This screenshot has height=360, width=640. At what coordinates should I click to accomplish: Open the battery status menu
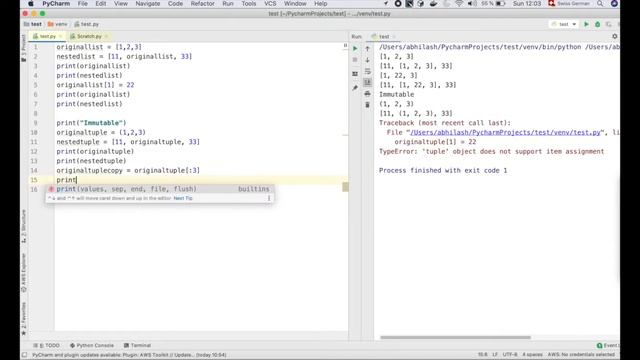[x=493, y=4]
